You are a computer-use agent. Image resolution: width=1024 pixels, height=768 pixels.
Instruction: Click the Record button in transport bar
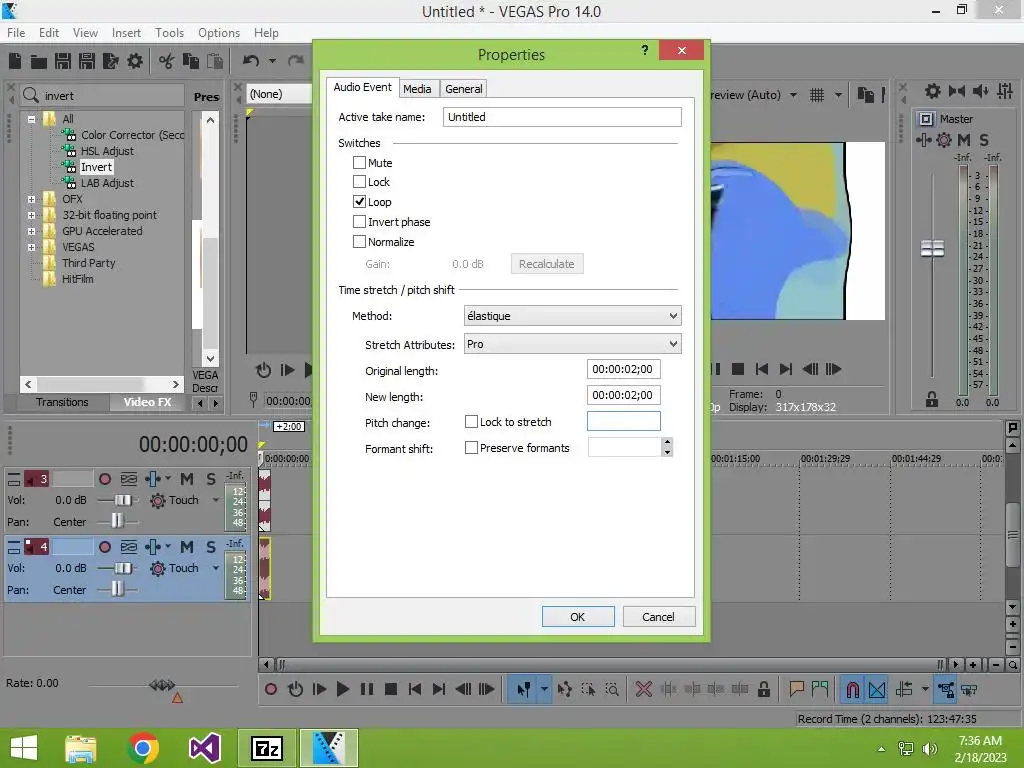point(271,689)
